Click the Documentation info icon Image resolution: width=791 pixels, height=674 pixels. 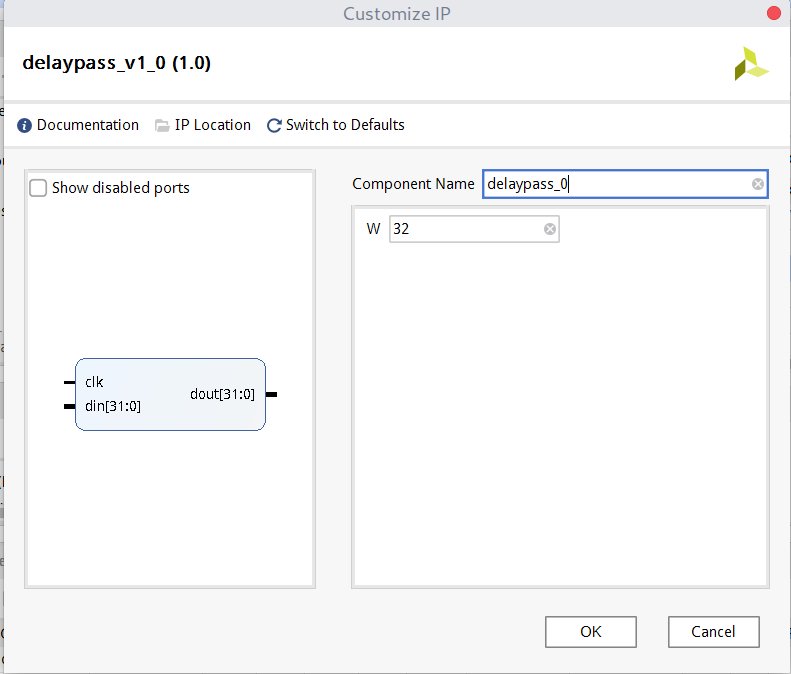[24, 125]
